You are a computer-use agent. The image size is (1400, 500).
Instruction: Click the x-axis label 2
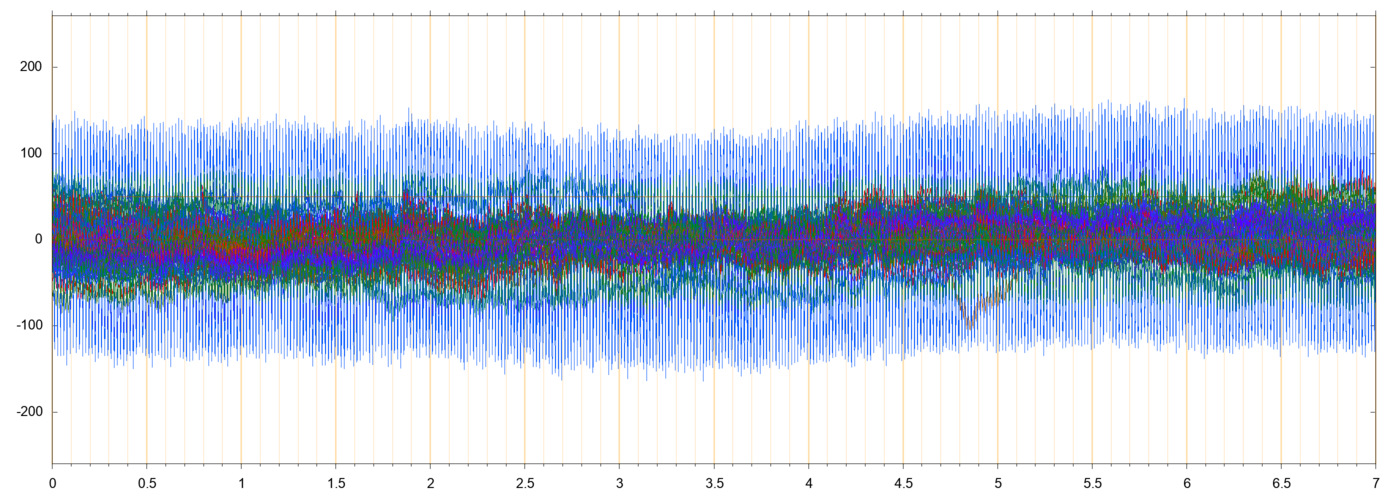click(430, 482)
